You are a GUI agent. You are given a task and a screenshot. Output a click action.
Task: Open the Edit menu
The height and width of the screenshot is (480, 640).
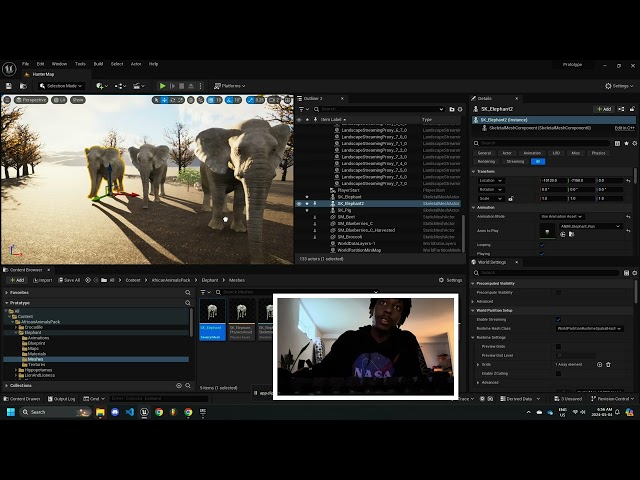point(40,64)
